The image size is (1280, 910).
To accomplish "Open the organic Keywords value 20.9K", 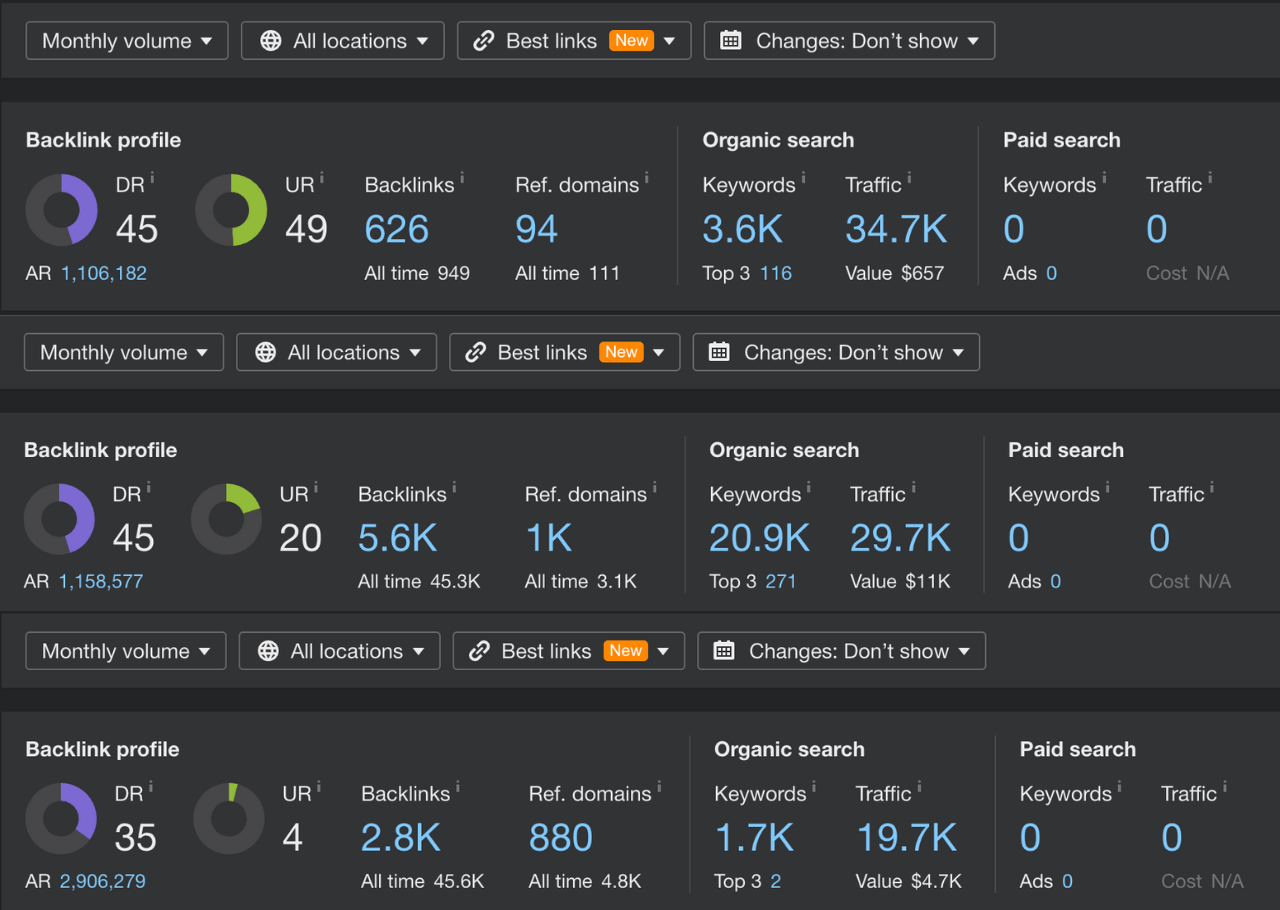I will 759,539.
